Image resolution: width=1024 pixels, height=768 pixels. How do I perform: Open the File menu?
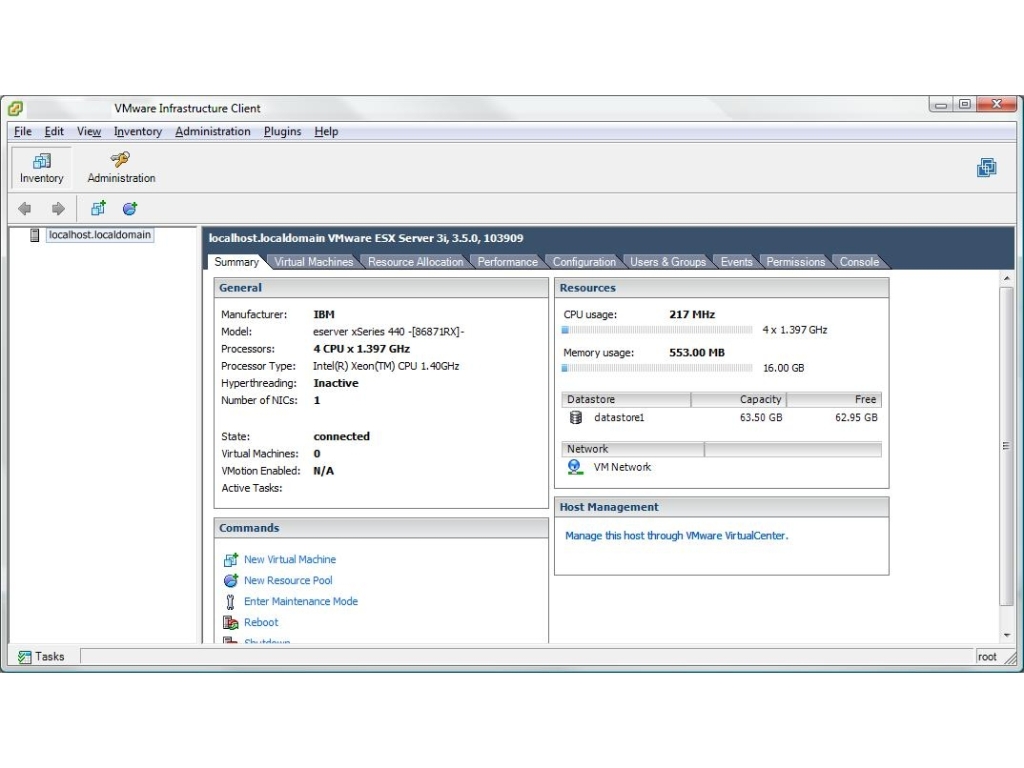[23, 131]
